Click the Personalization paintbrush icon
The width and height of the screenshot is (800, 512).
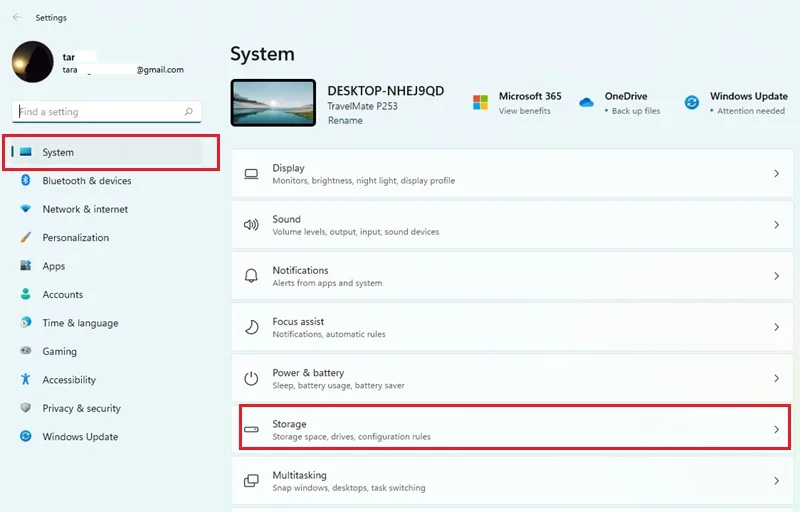26,237
